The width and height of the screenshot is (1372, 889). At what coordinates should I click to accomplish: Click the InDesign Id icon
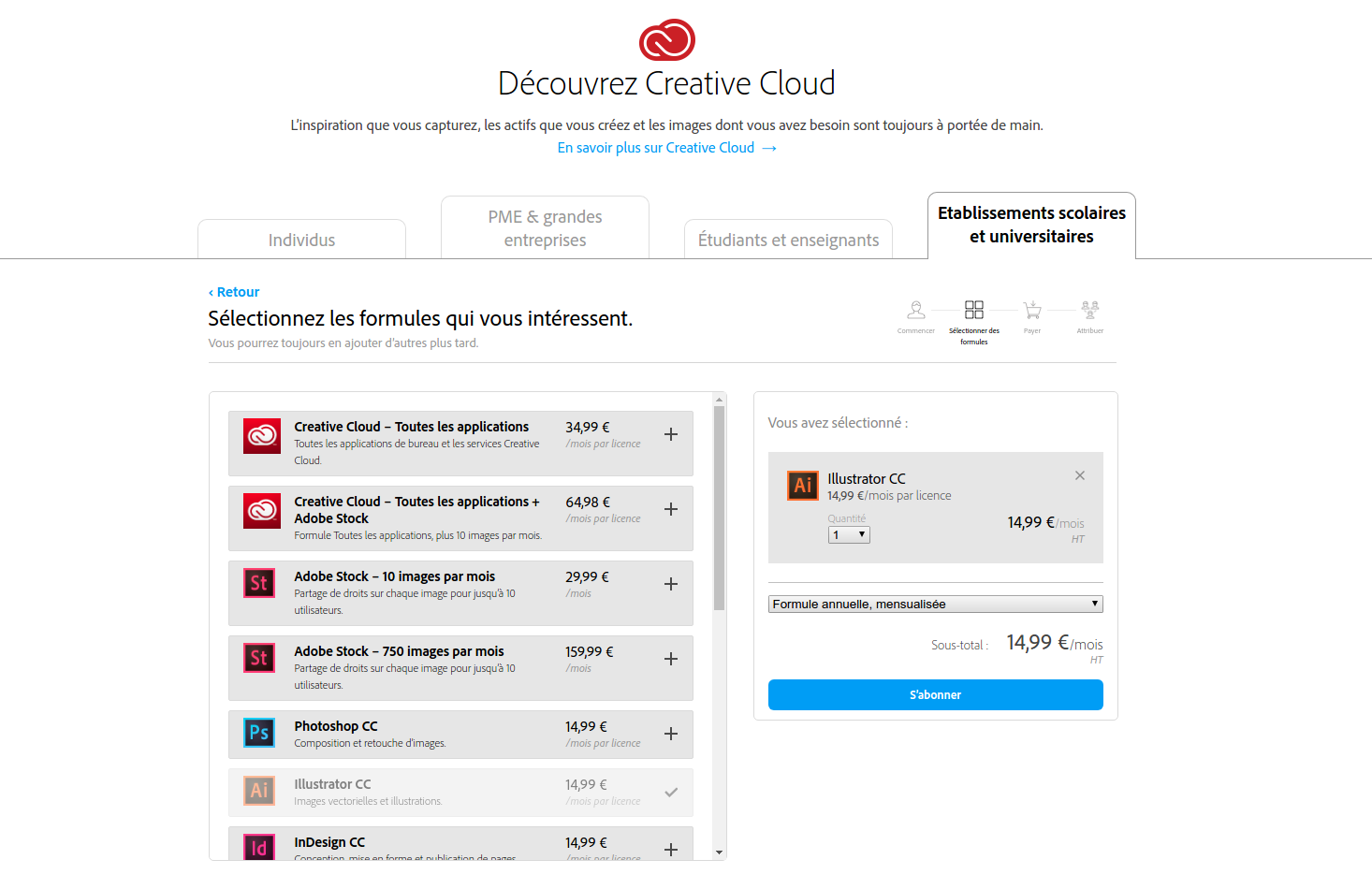point(259,846)
